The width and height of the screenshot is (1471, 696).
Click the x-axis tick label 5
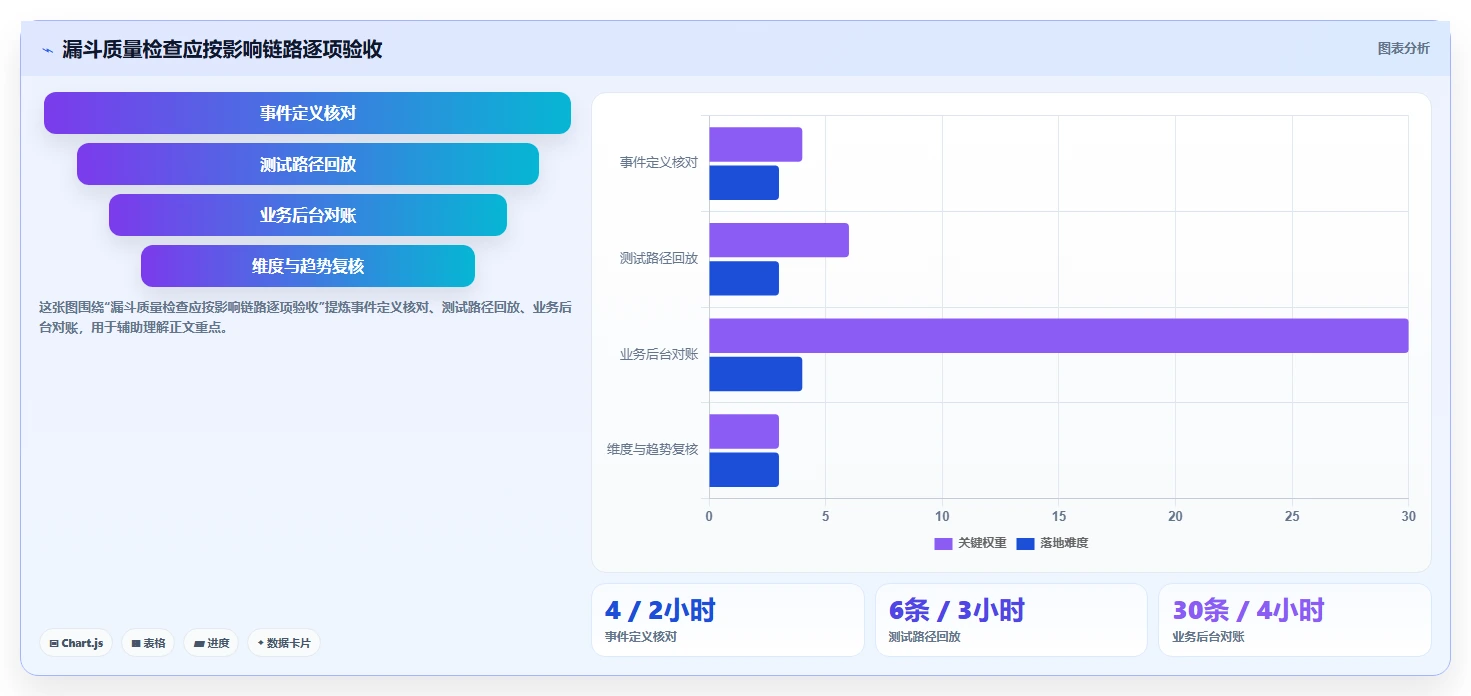[x=826, y=516]
